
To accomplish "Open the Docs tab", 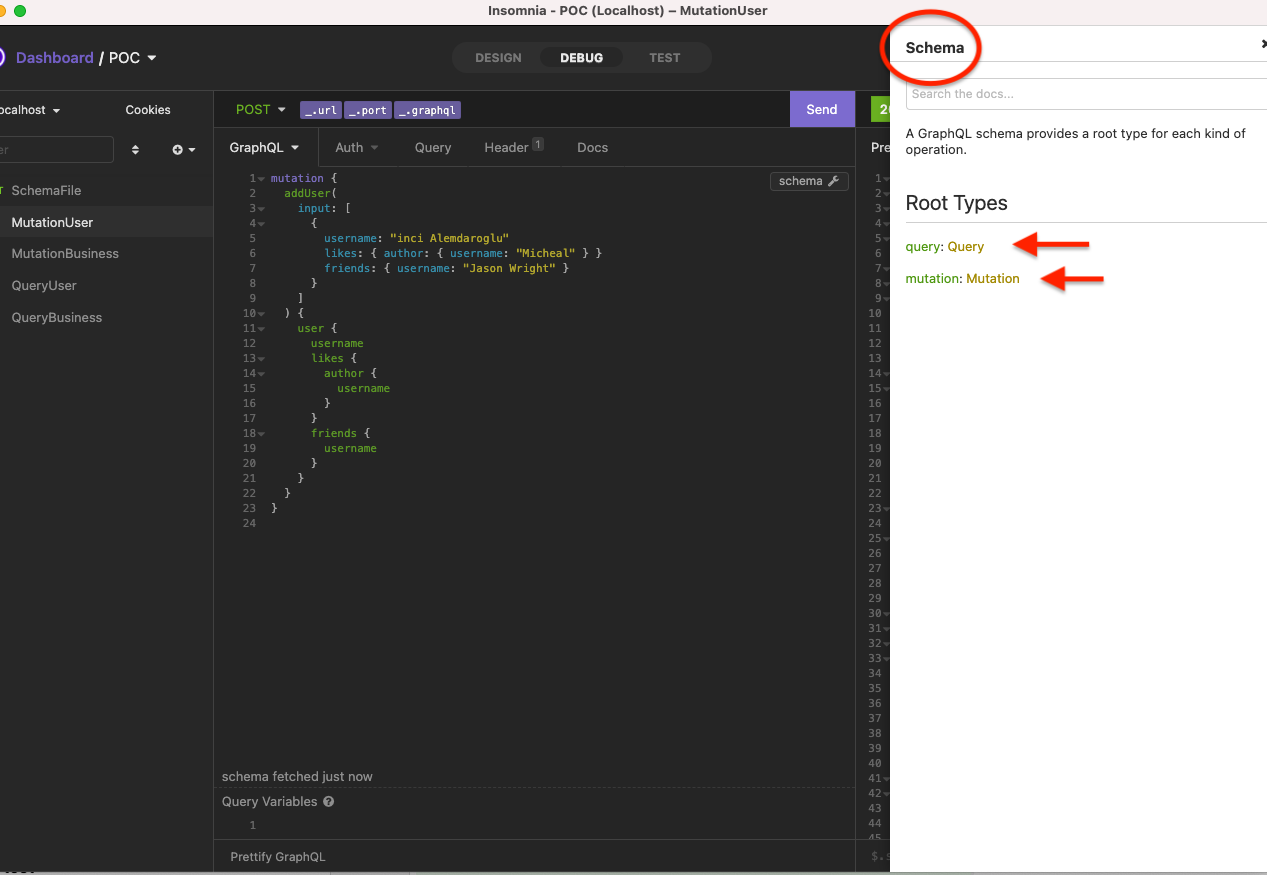I will (x=592, y=147).
